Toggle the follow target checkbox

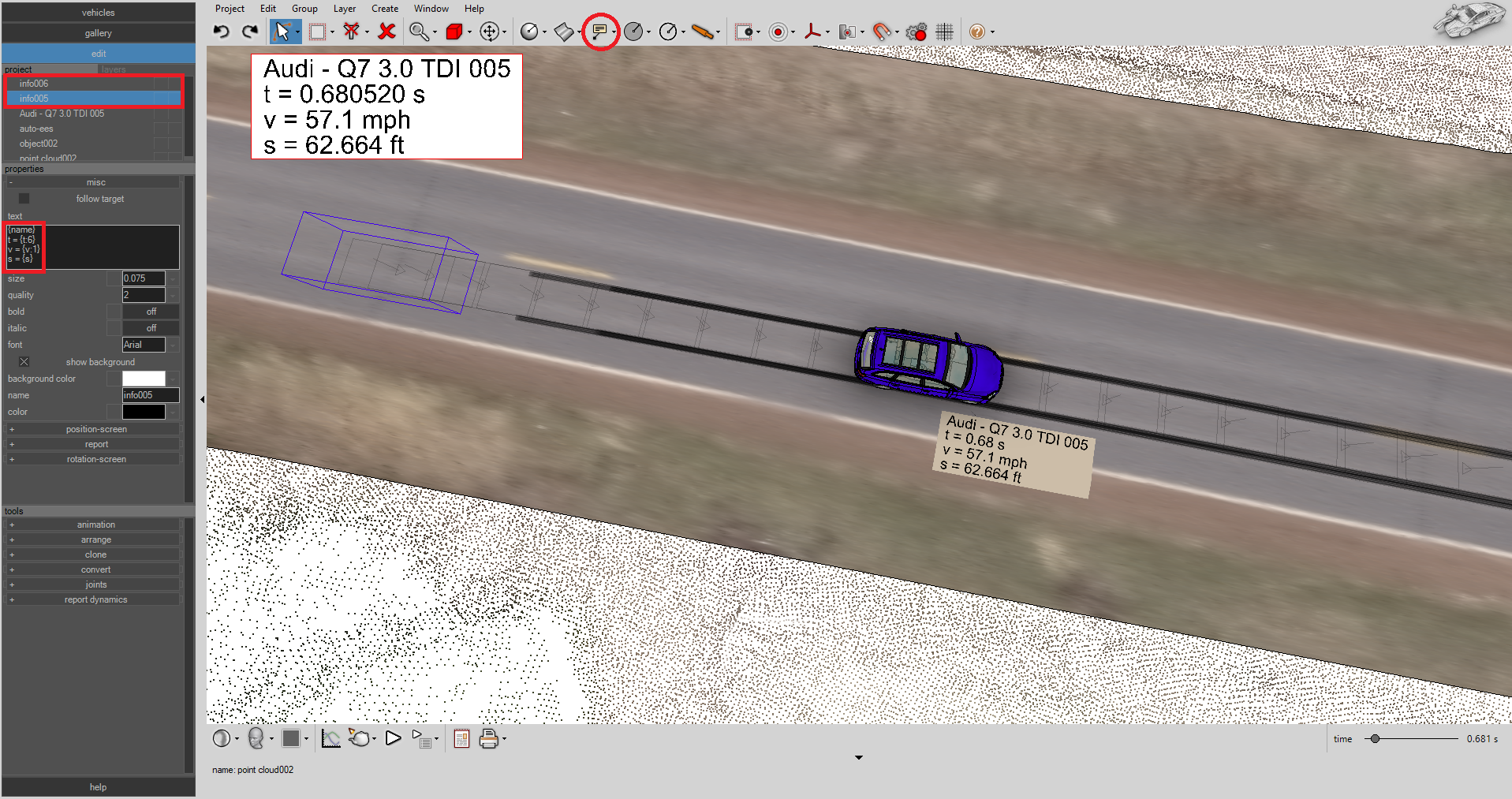(24, 199)
